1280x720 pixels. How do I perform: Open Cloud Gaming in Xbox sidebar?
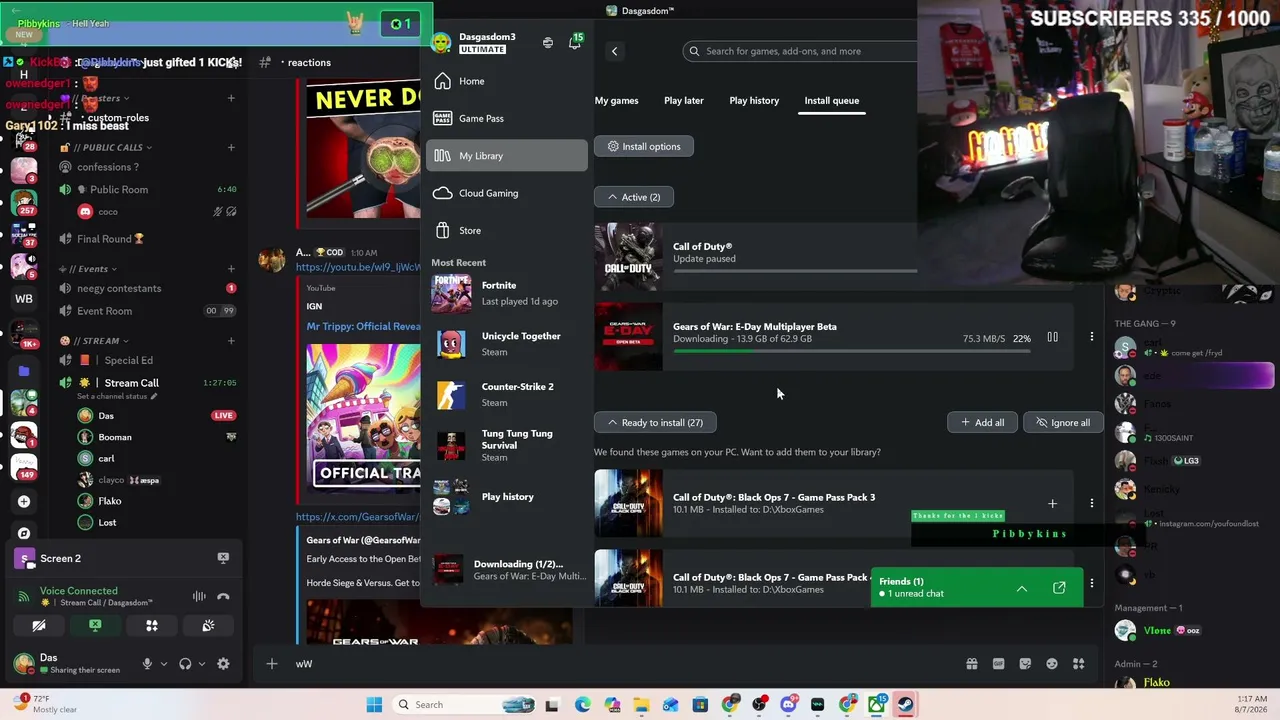507,193
